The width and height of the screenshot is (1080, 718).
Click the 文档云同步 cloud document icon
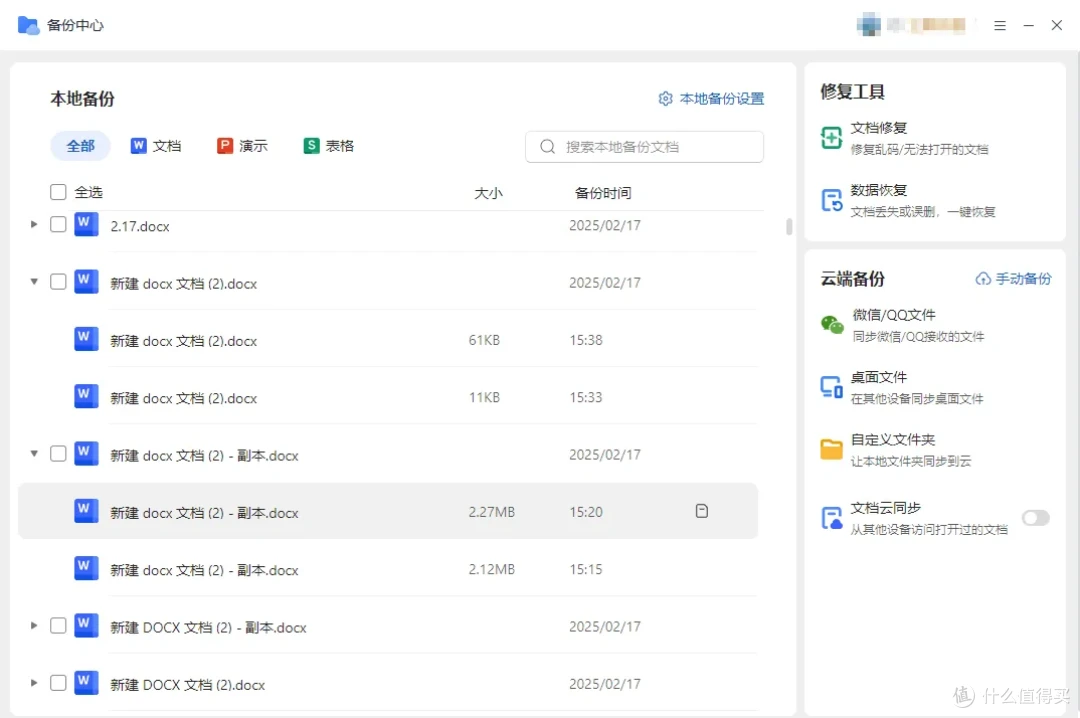tap(831, 517)
